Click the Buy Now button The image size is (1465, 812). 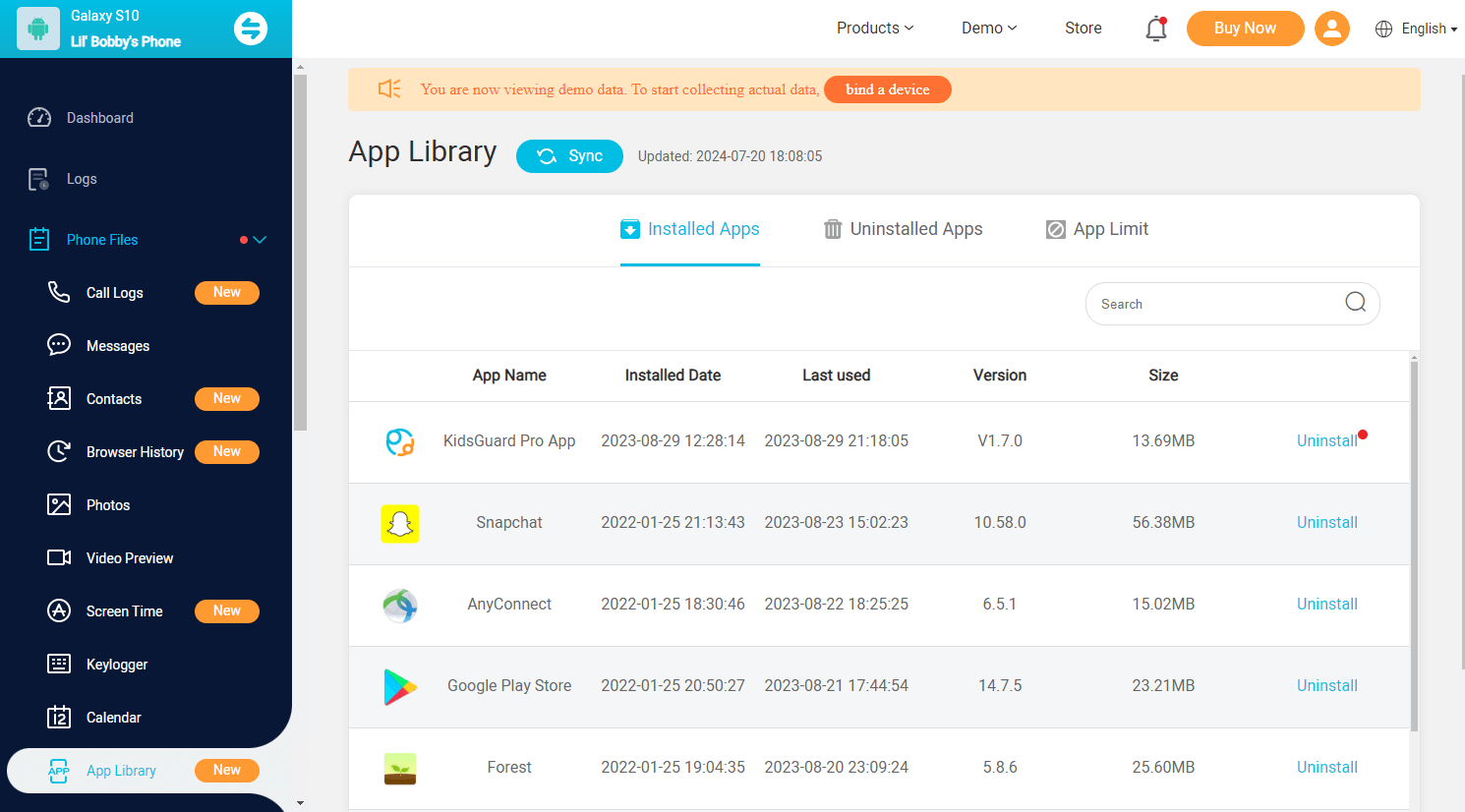pyautogui.click(x=1245, y=29)
